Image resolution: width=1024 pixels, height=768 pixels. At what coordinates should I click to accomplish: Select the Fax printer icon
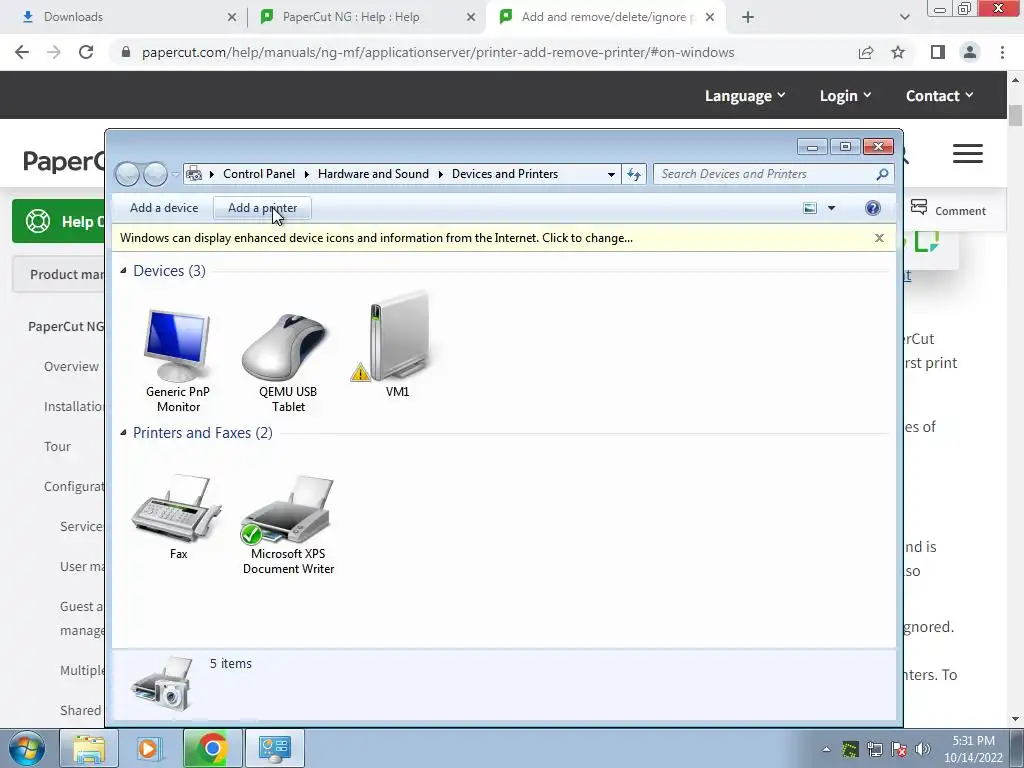(x=178, y=516)
